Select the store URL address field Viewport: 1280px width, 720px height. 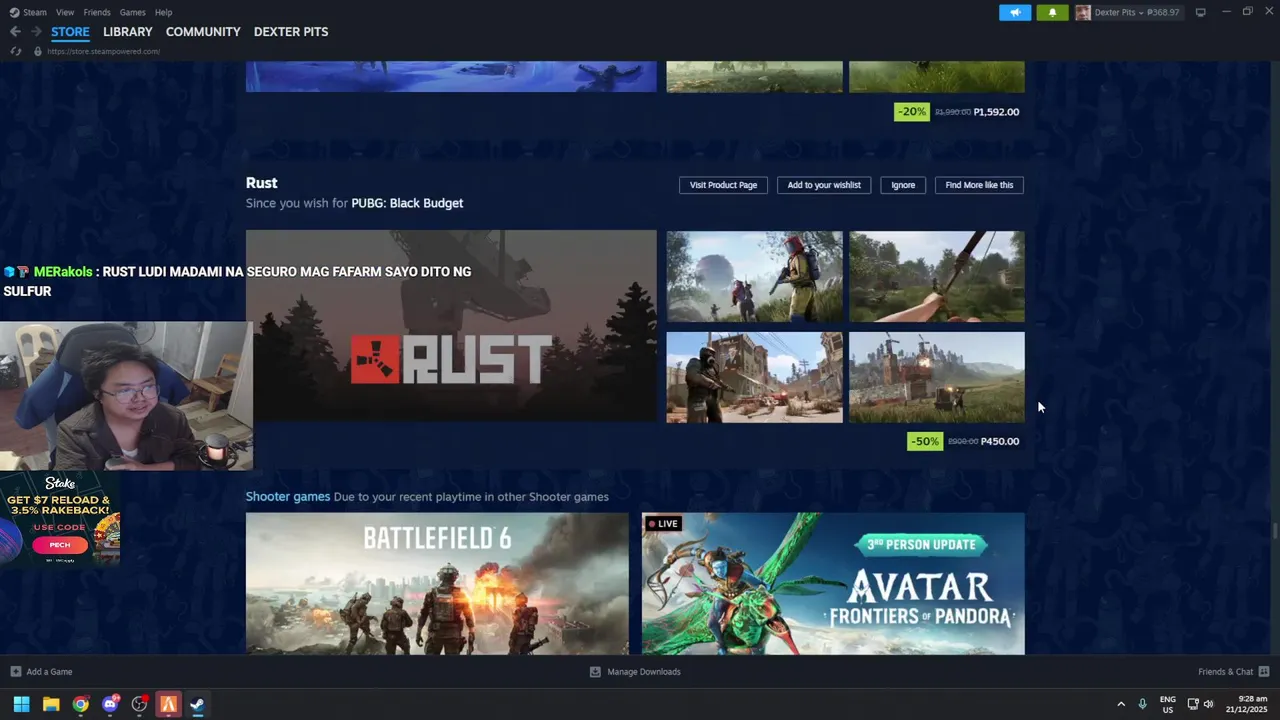103,51
